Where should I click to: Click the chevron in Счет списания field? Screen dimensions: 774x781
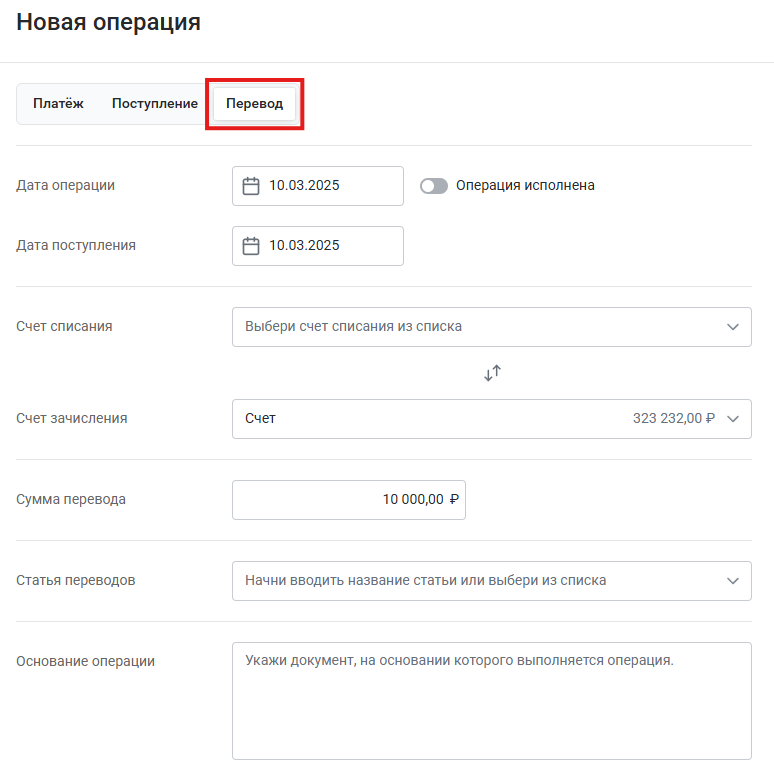coord(732,327)
